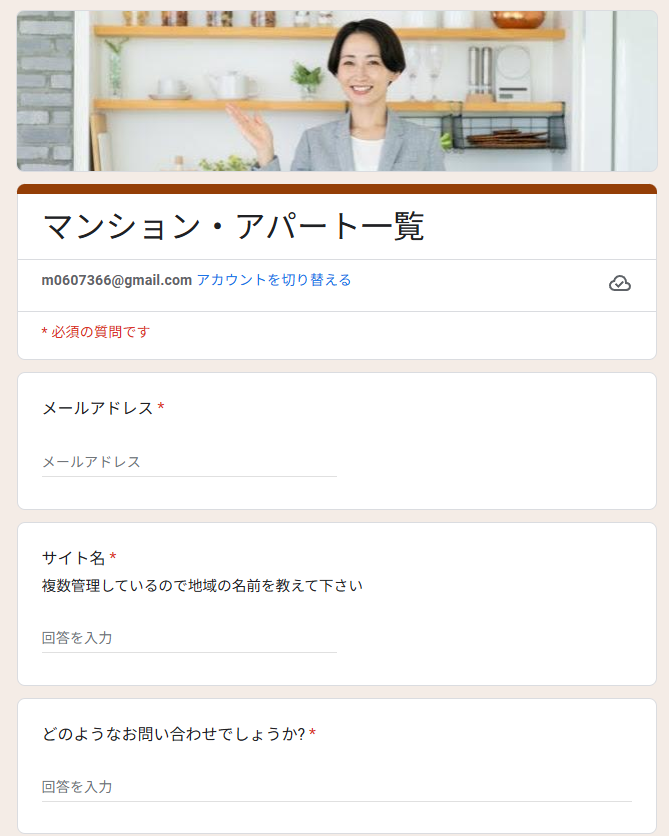Image resolution: width=669 pixels, height=836 pixels.
Task: Click the red asterisk beside サイト名
Action: point(113,558)
